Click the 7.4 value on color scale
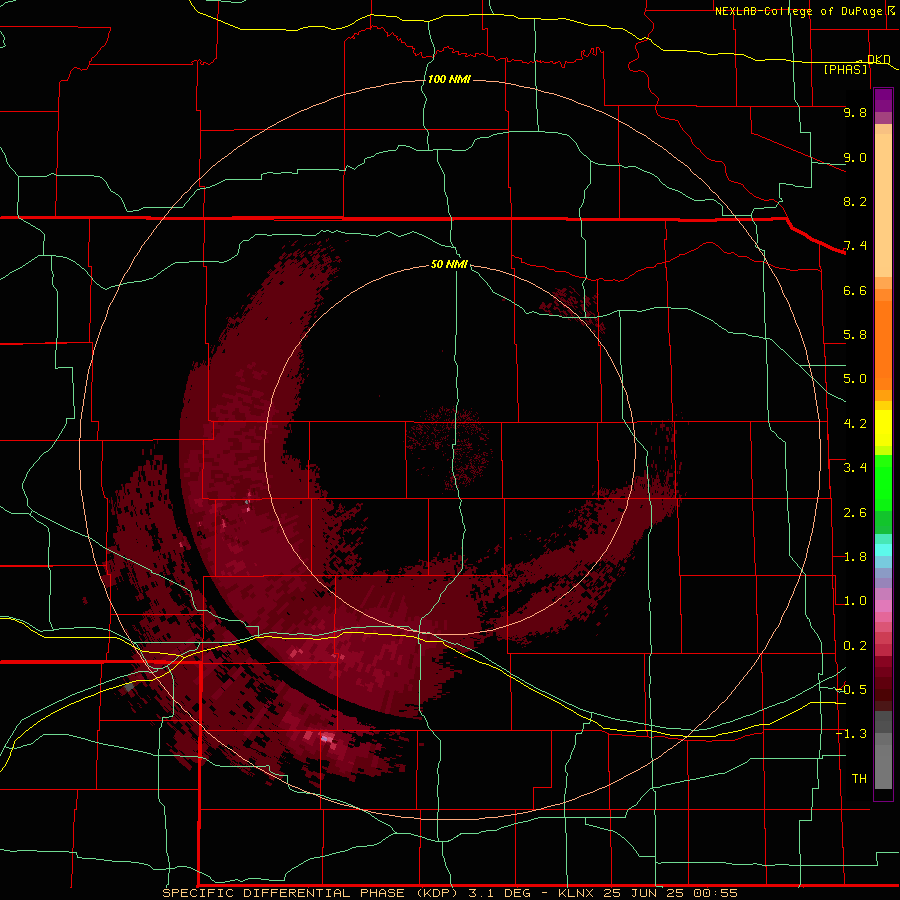This screenshot has height=900, width=900. tap(855, 246)
